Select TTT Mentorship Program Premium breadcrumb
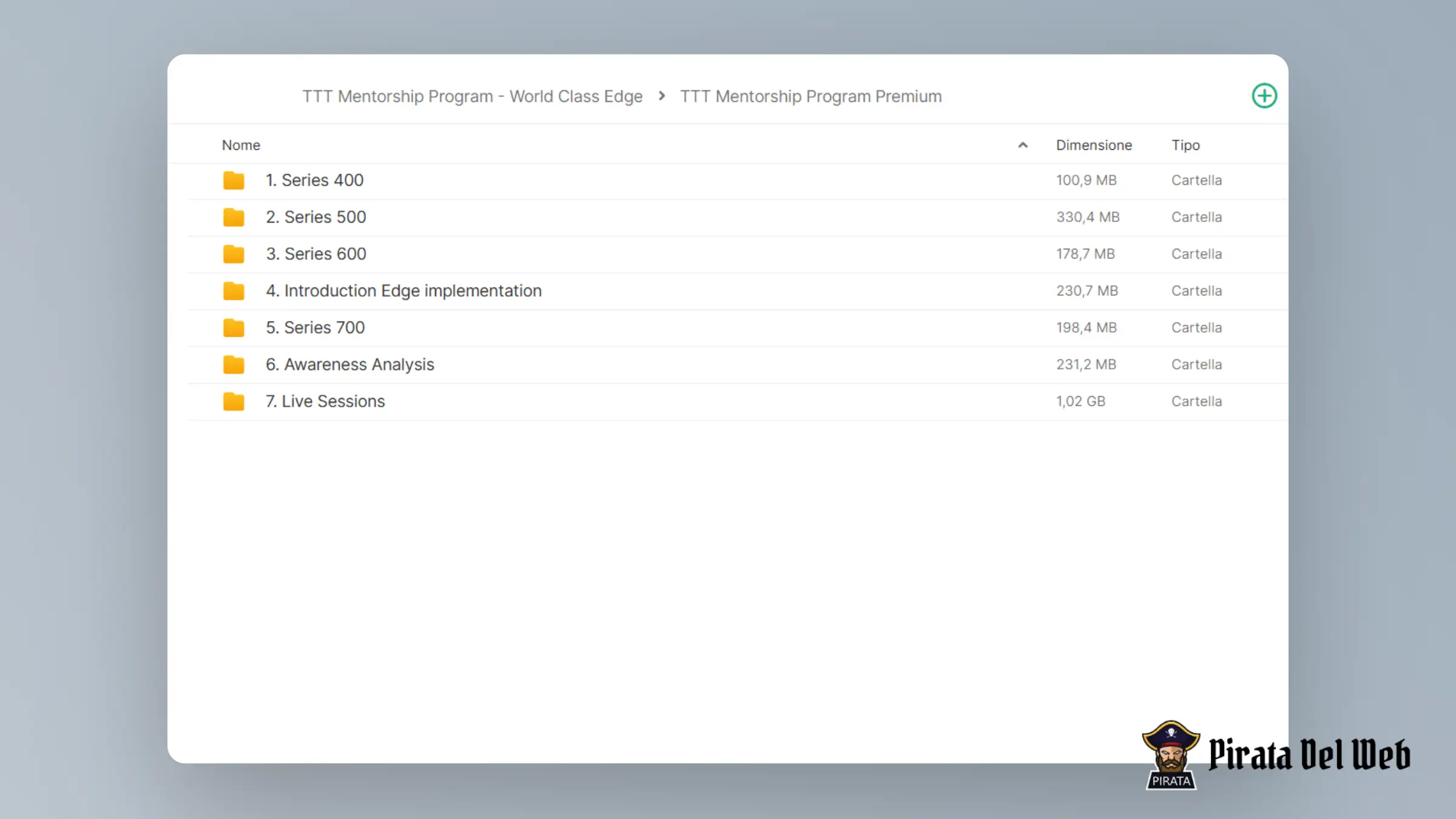Image resolution: width=1456 pixels, height=819 pixels. point(811,96)
